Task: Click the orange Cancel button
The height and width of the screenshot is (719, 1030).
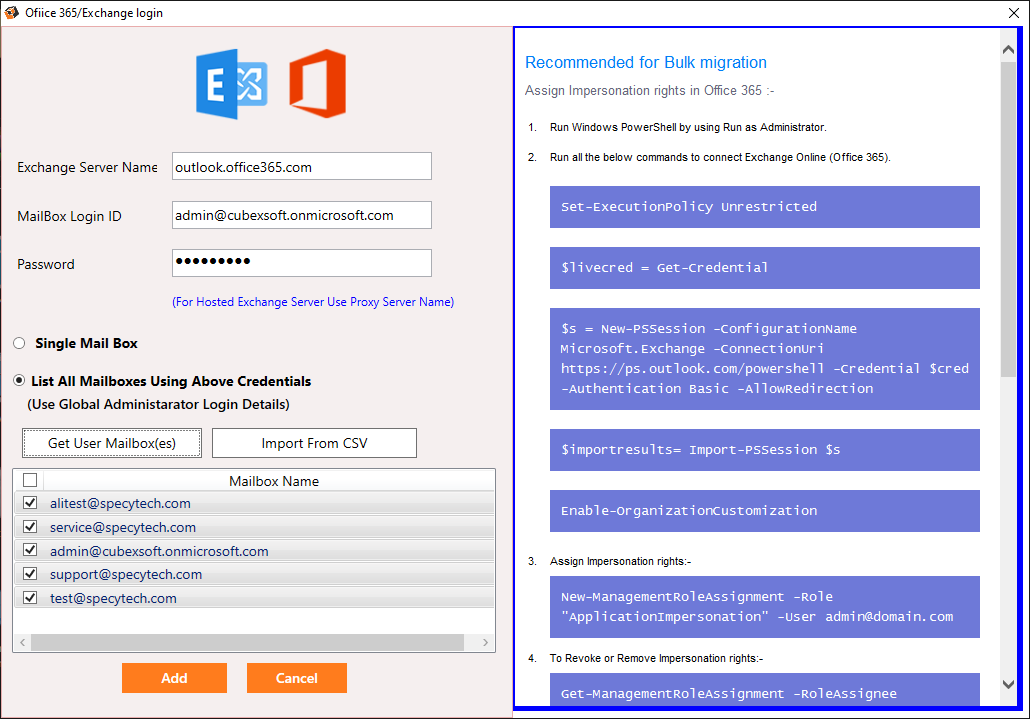Action: pyautogui.click(x=296, y=678)
